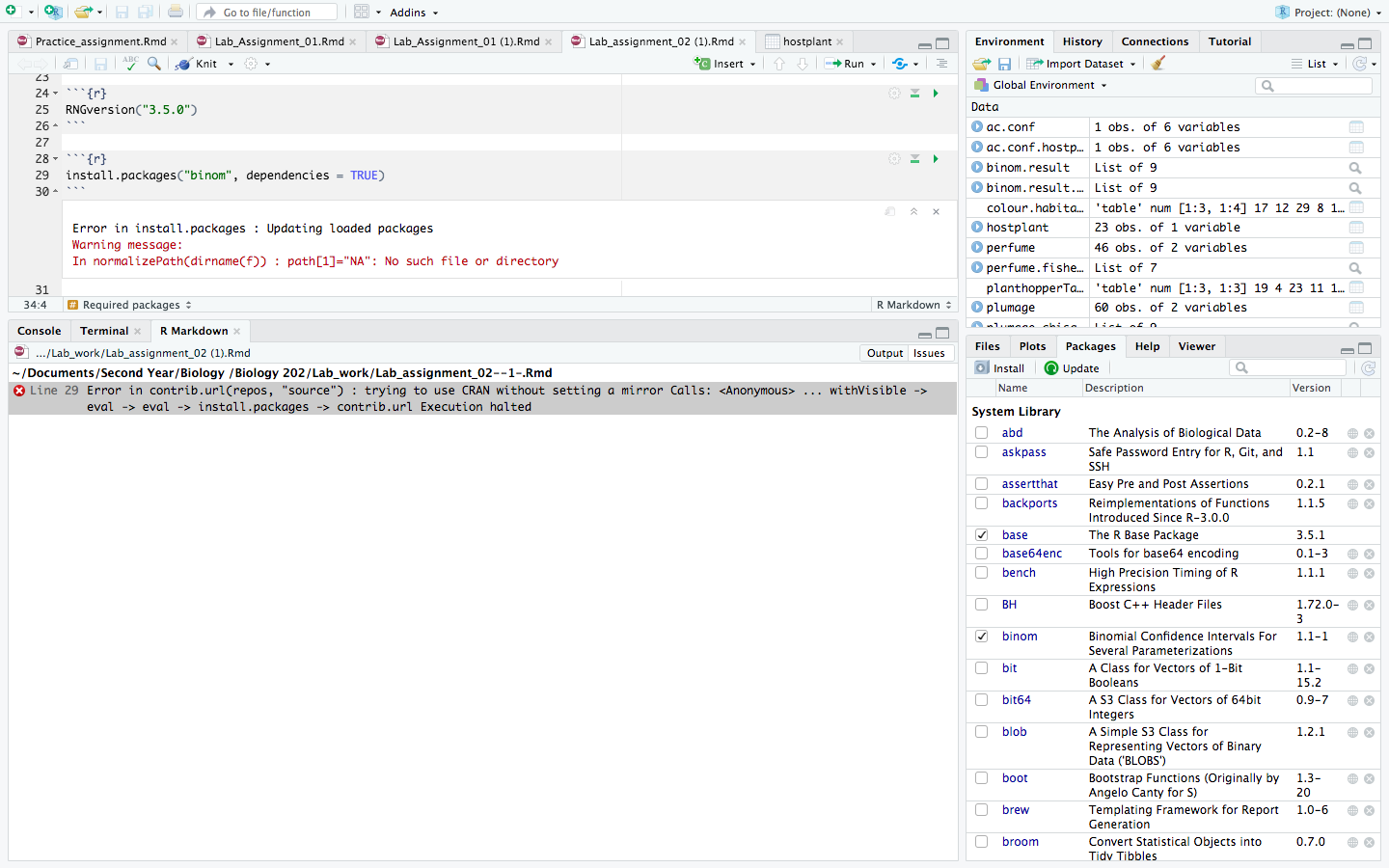Check the assertthat package checkbox
This screenshot has height=868, width=1389.
[x=981, y=484]
